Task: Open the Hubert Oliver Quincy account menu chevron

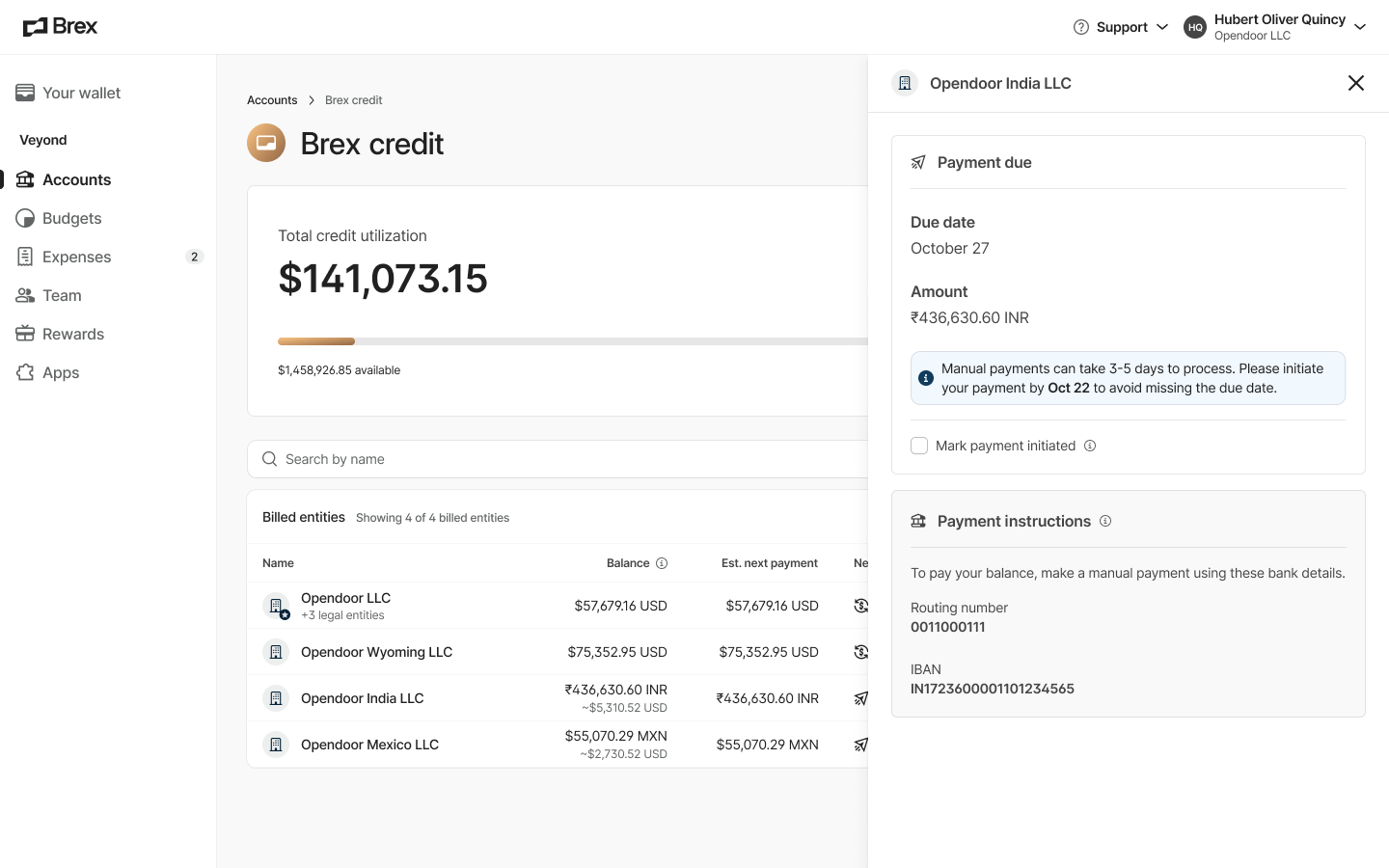Action: (1360, 27)
